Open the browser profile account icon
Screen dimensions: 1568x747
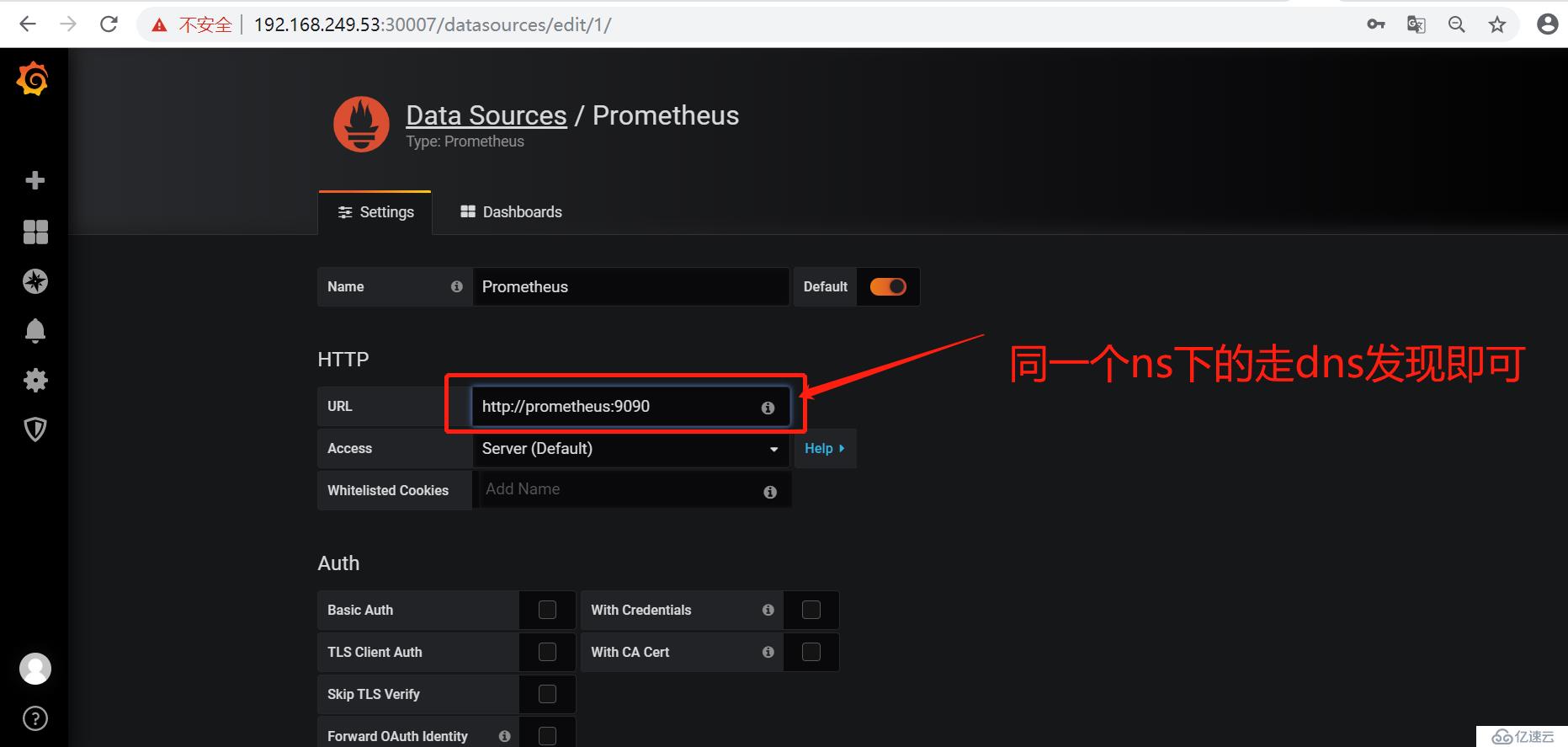pos(1548,24)
